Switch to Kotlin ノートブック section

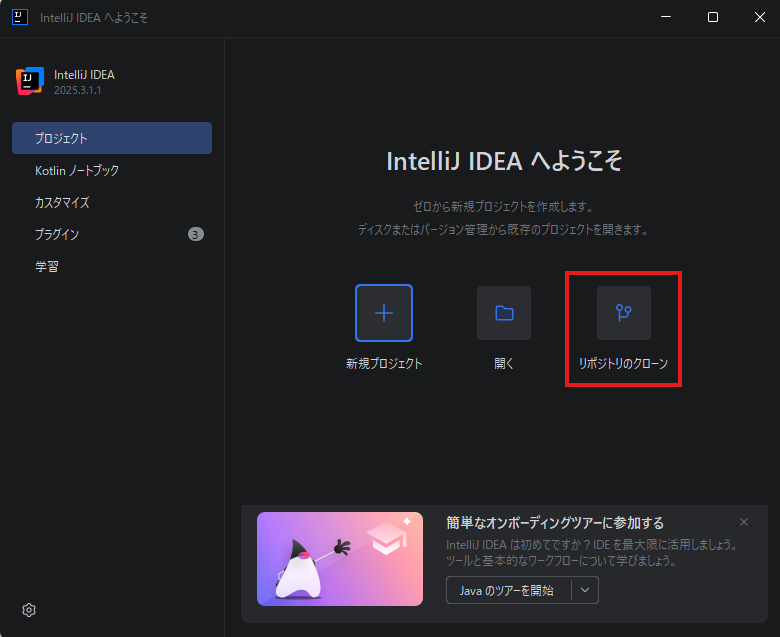point(77,170)
